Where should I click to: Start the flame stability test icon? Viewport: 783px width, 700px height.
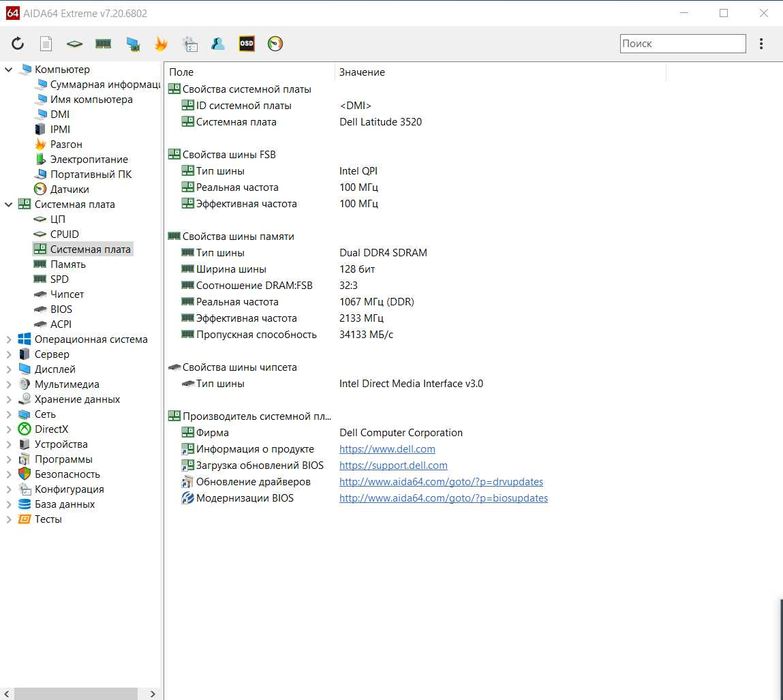(x=161, y=44)
